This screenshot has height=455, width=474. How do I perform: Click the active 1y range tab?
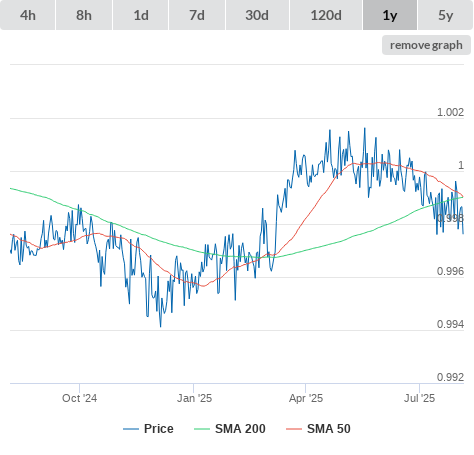(390, 15)
